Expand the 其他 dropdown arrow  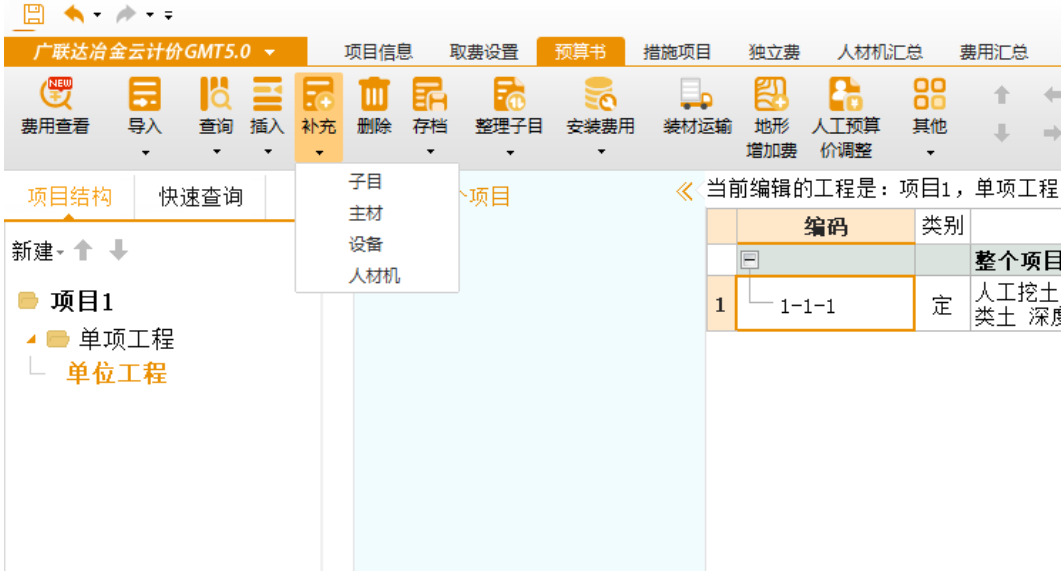click(929, 153)
